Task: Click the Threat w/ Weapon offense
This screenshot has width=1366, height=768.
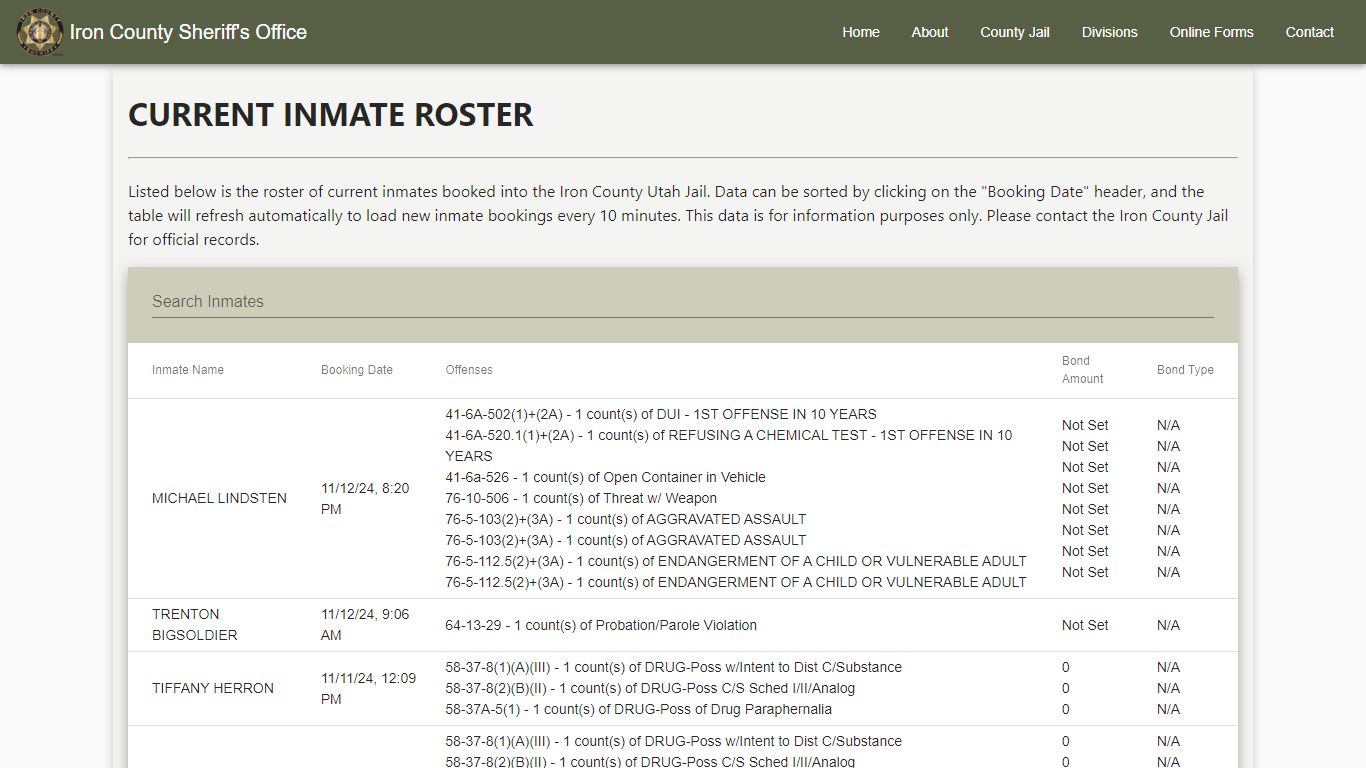Action: tap(581, 498)
